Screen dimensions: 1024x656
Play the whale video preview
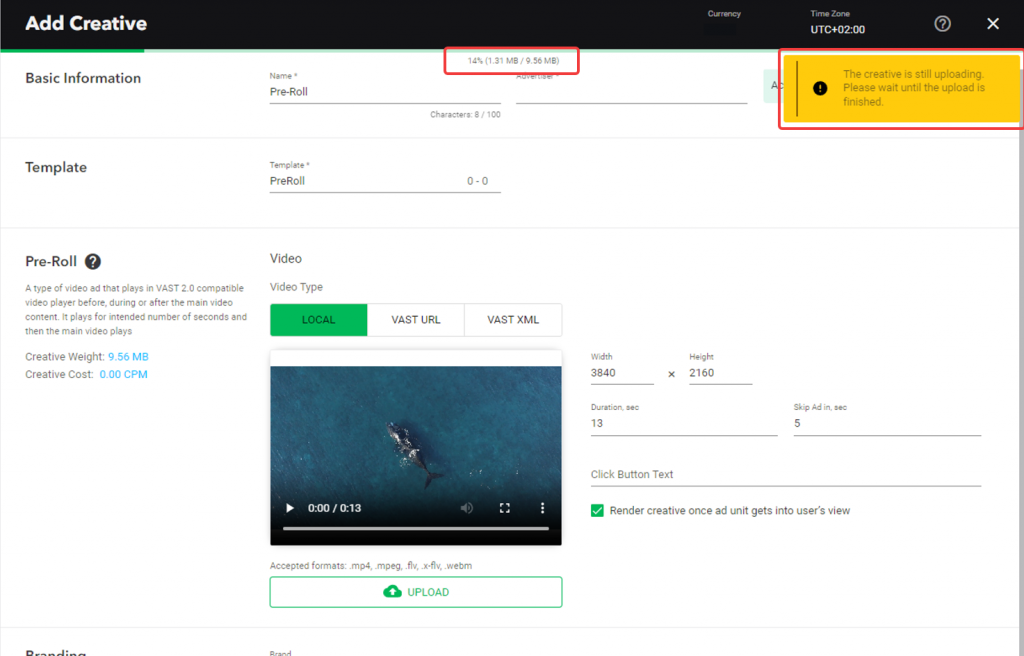pos(289,508)
